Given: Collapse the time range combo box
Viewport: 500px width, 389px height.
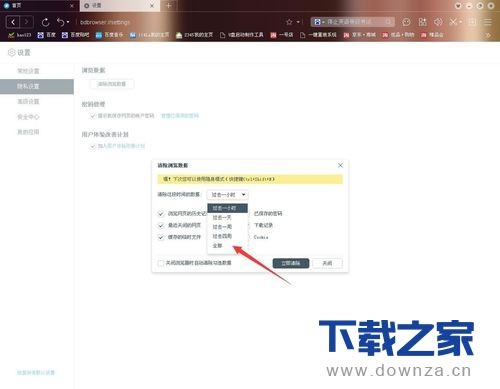Looking at the screenshot, I should coord(228,195).
